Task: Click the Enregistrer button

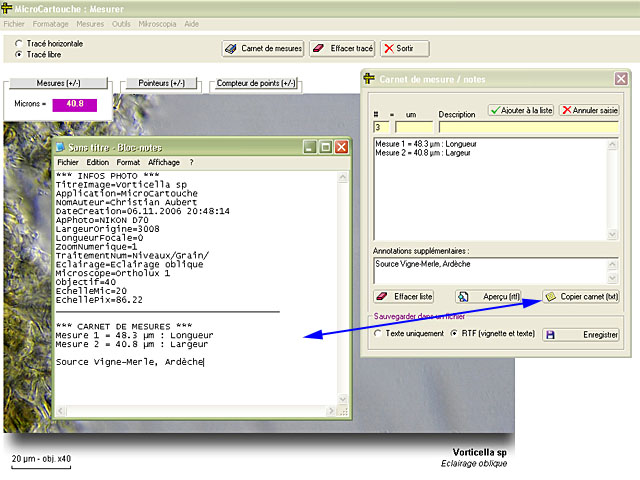Action: pyautogui.click(x=581, y=335)
